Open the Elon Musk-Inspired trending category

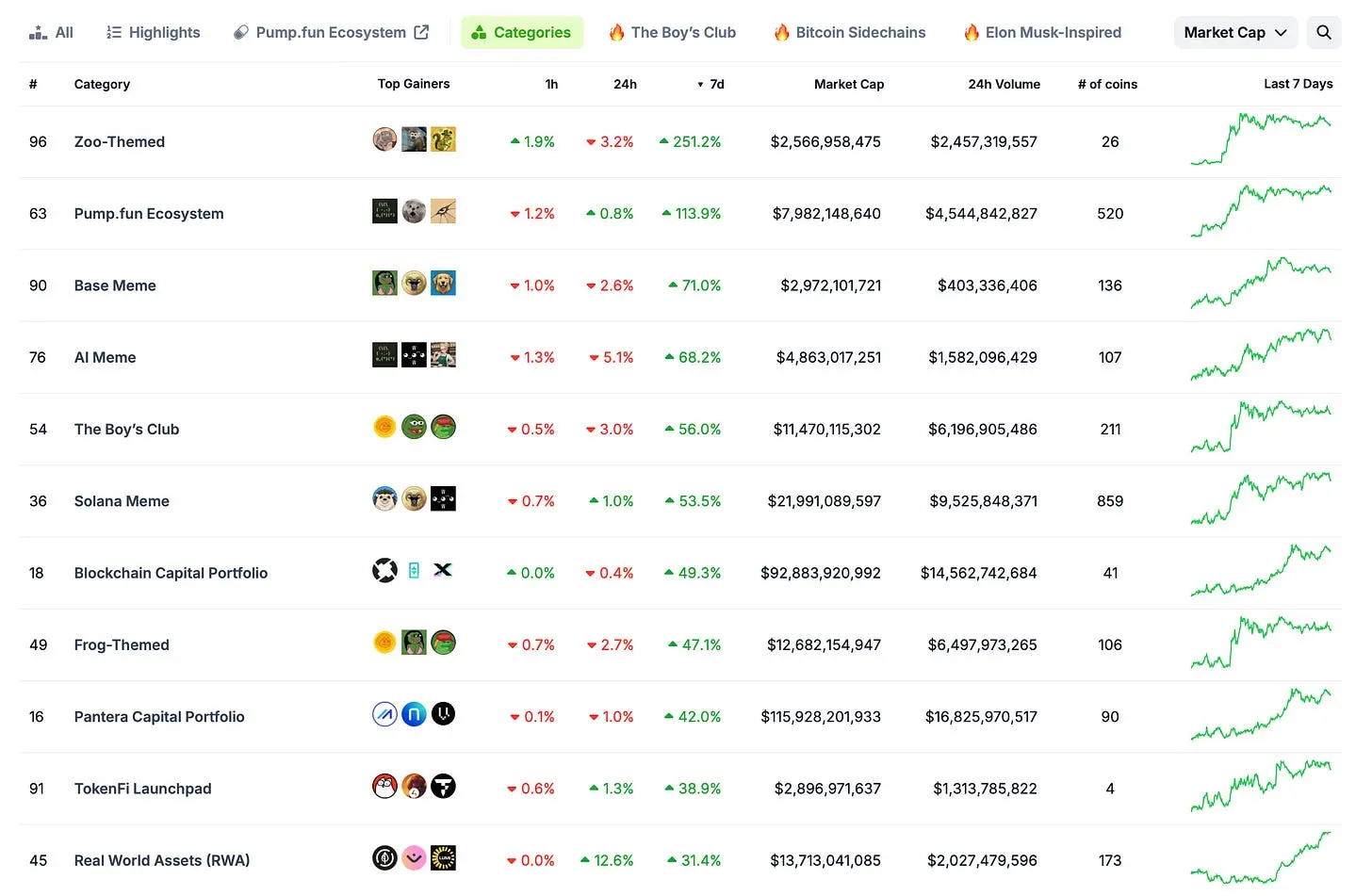1042,32
